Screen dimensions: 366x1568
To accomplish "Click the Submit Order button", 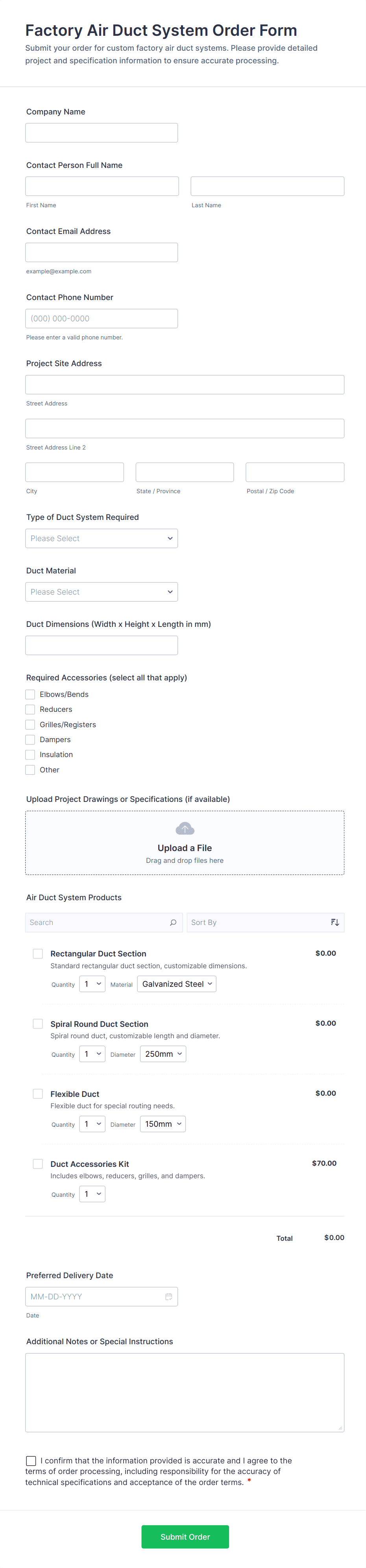I will [185, 1537].
